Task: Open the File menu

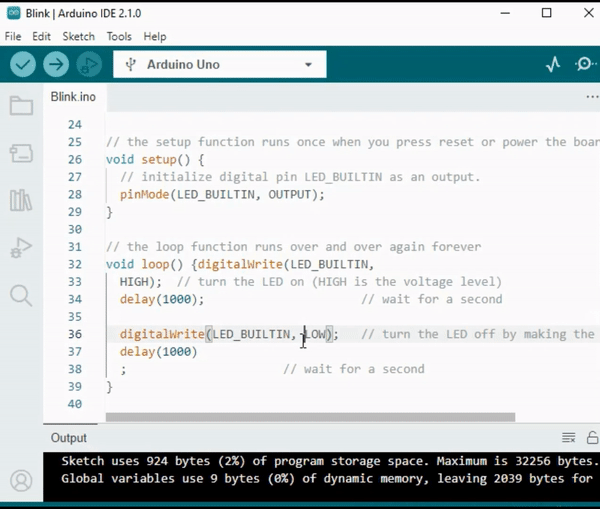Action: [13, 36]
